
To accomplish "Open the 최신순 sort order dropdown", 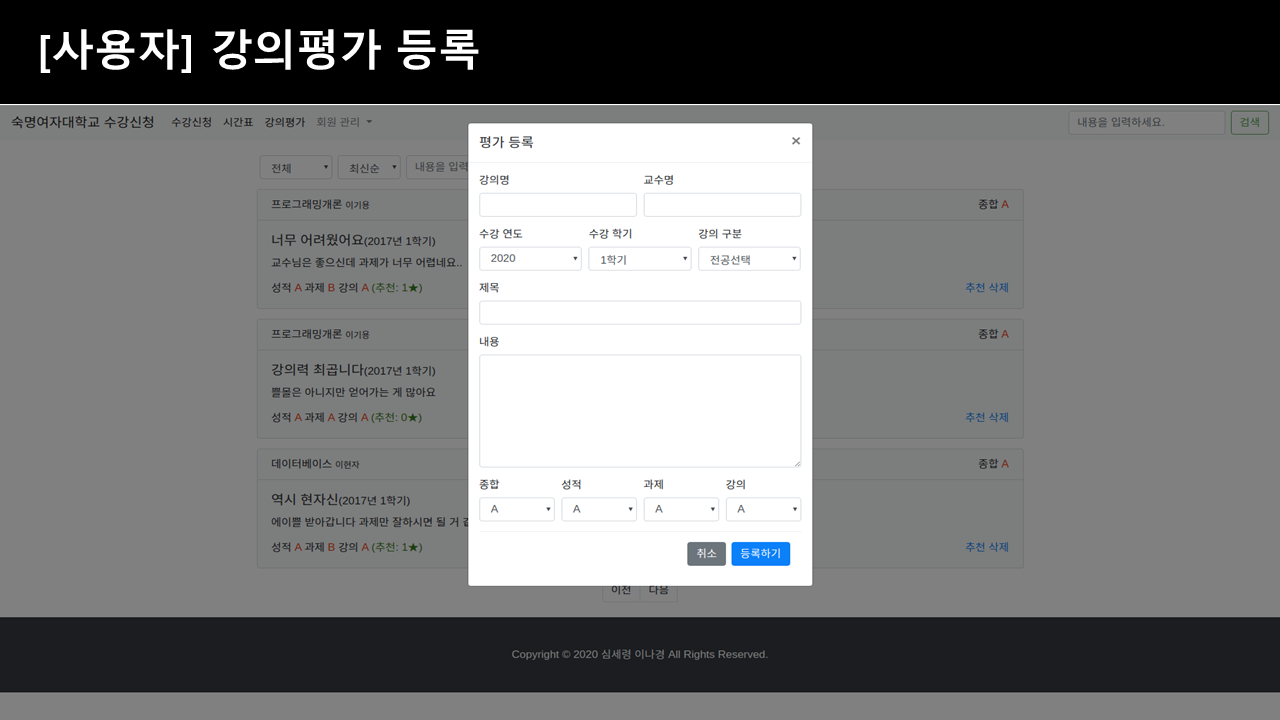I will [x=369, y=167].
